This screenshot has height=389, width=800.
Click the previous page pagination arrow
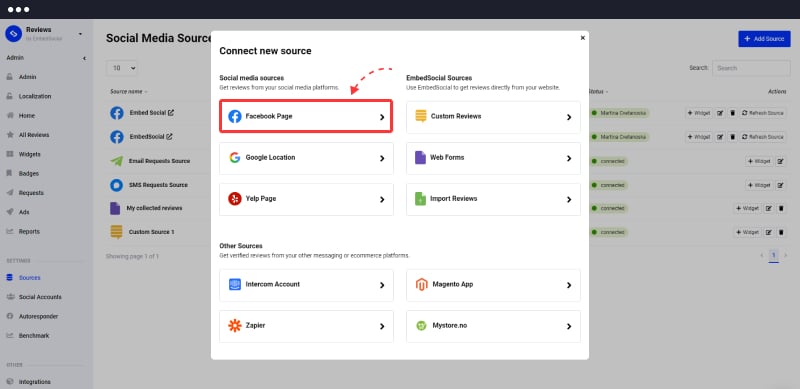[762, 255]
